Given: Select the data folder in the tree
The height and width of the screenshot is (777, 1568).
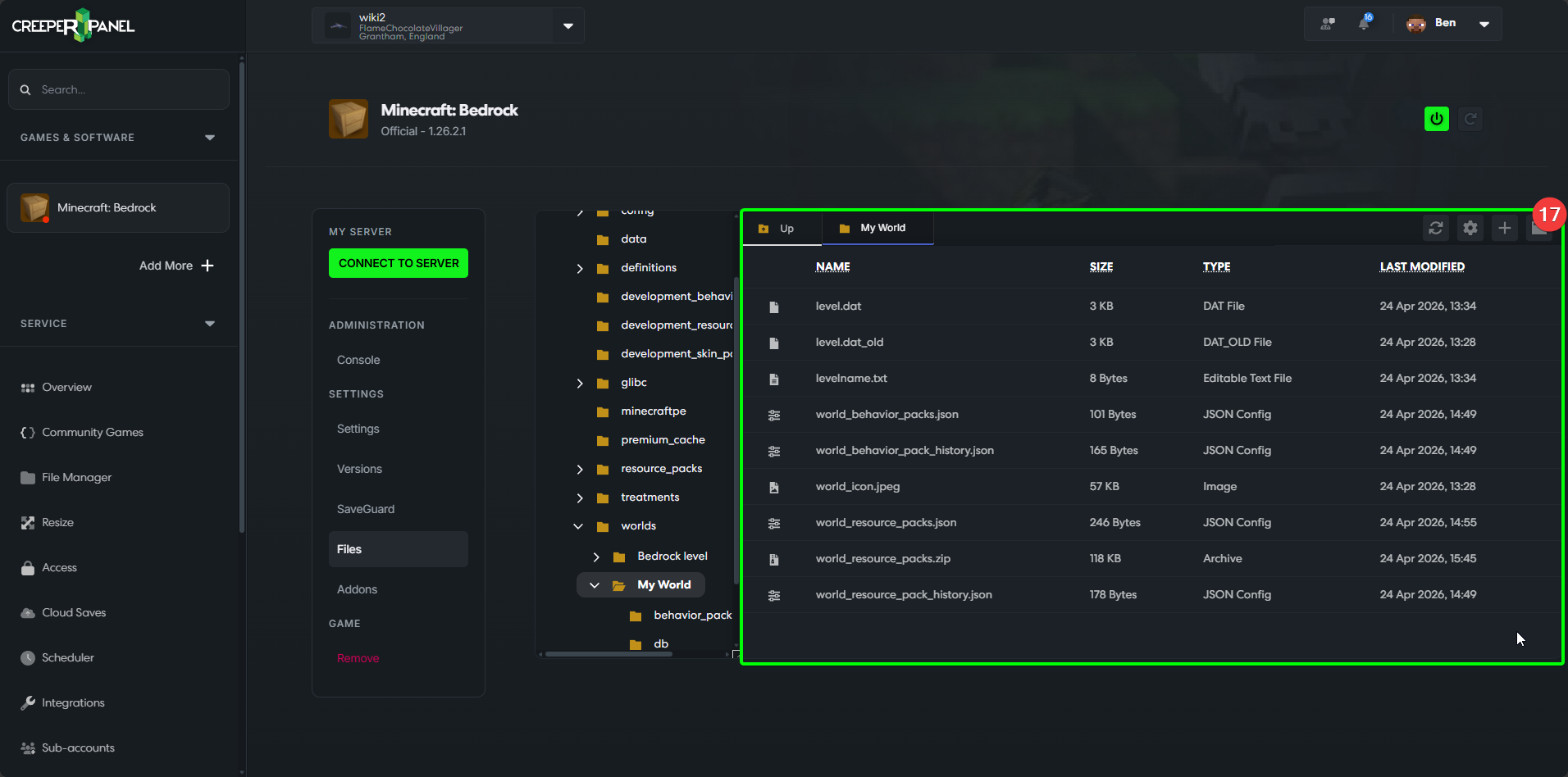Looking at the screenshot, I should pos(633,239).
